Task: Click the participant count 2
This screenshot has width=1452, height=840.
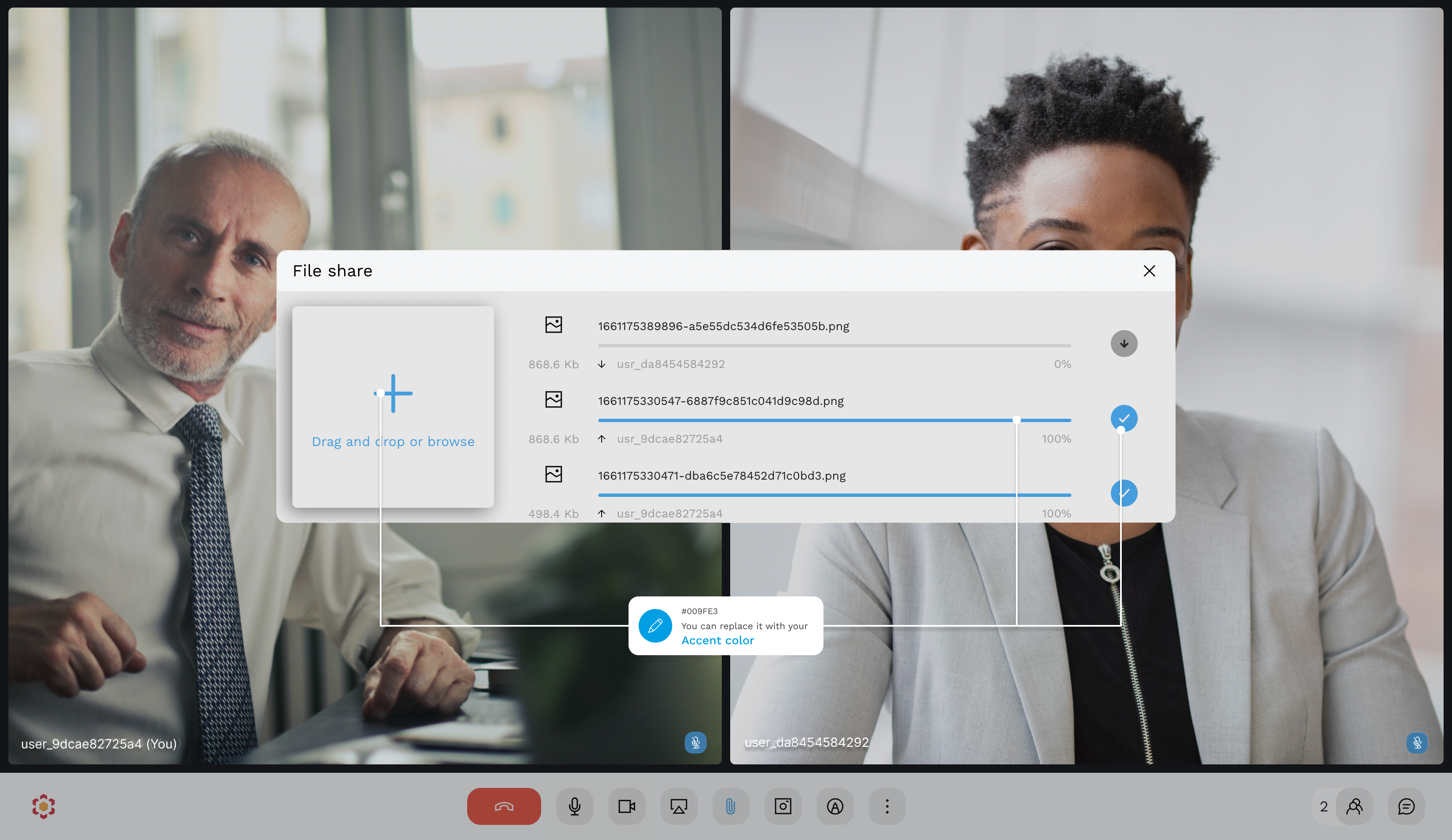Action: 1323,806
